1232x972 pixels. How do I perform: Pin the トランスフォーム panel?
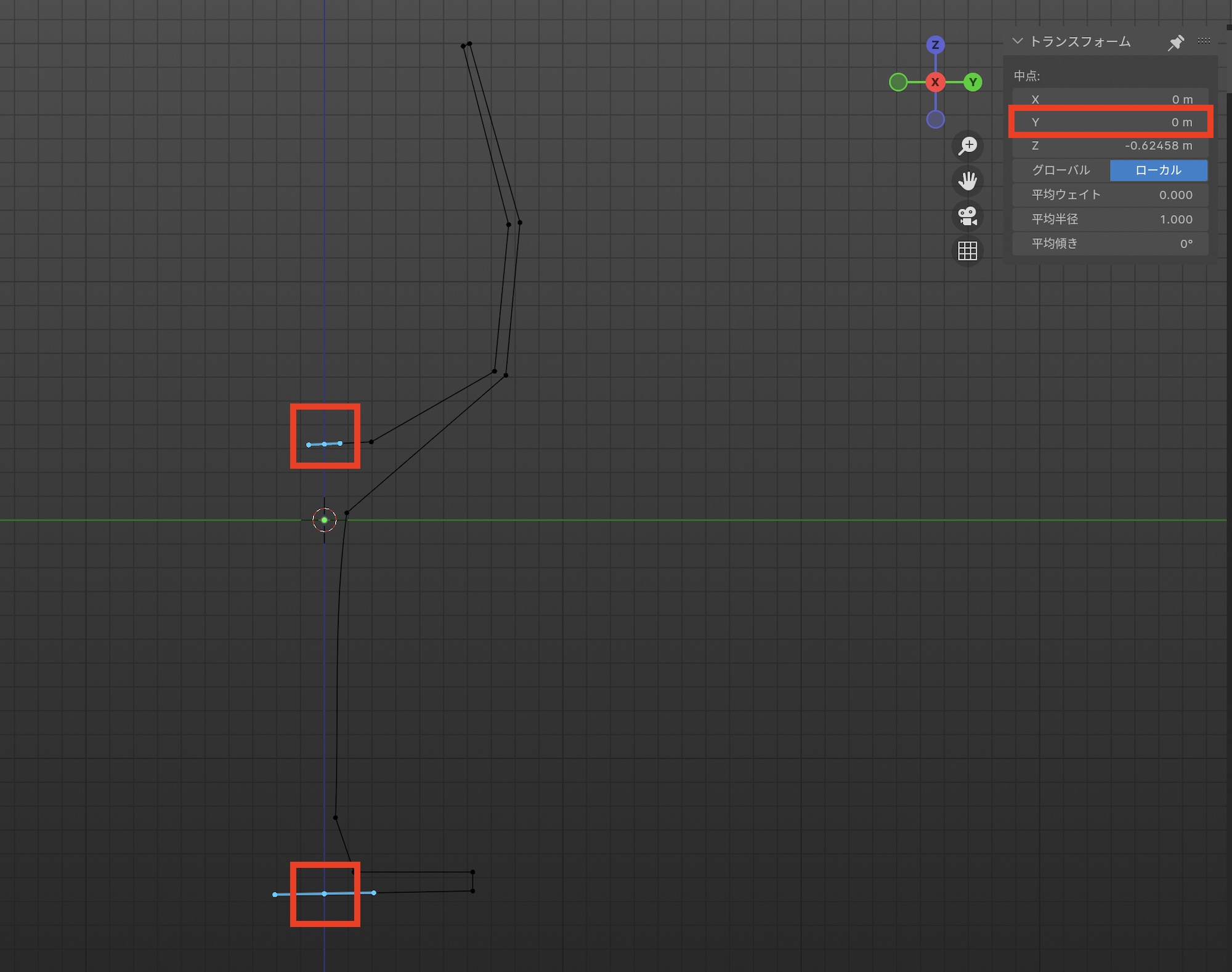click(x=1175, y=42)
